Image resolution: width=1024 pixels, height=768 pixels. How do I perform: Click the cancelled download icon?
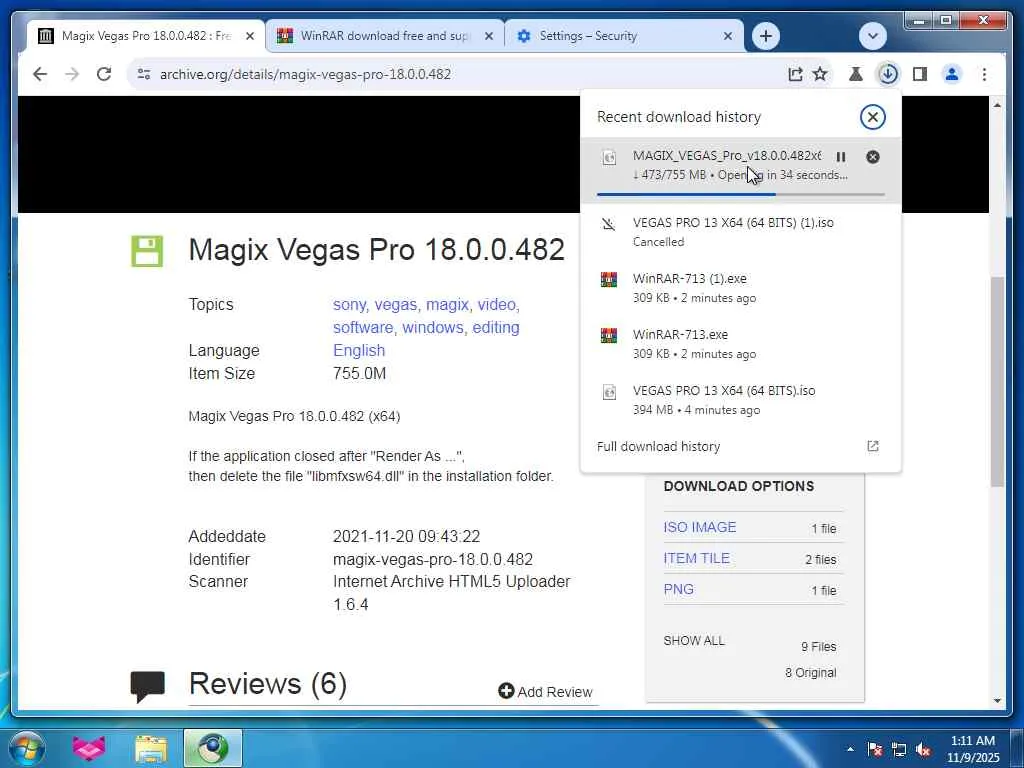[x=609, y=224]
